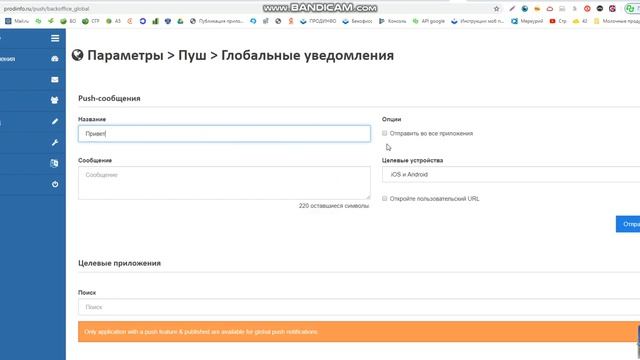
Task: Toggle the hamburger menu in sidebar
Action: (55, 38)
